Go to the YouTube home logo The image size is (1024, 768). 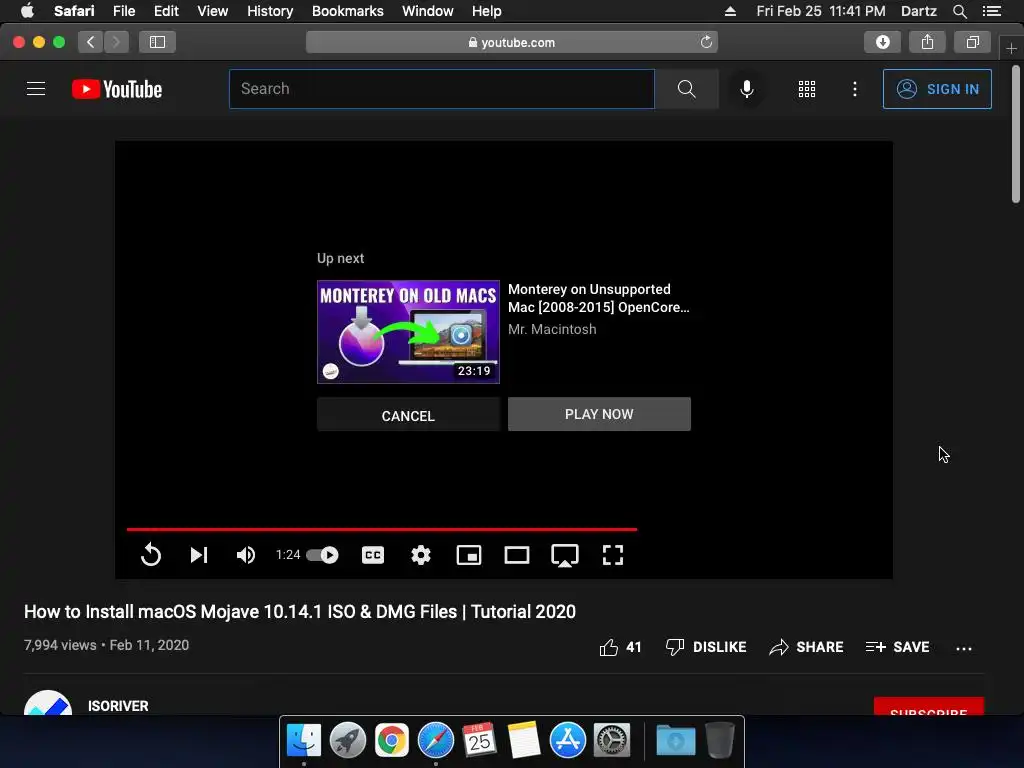click(117, 89)
